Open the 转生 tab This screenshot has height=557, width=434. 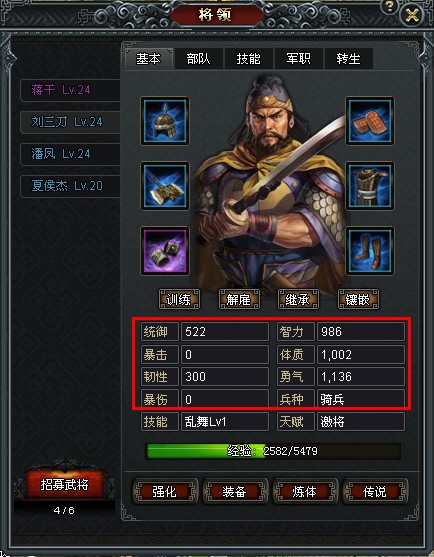pos(348,59)
